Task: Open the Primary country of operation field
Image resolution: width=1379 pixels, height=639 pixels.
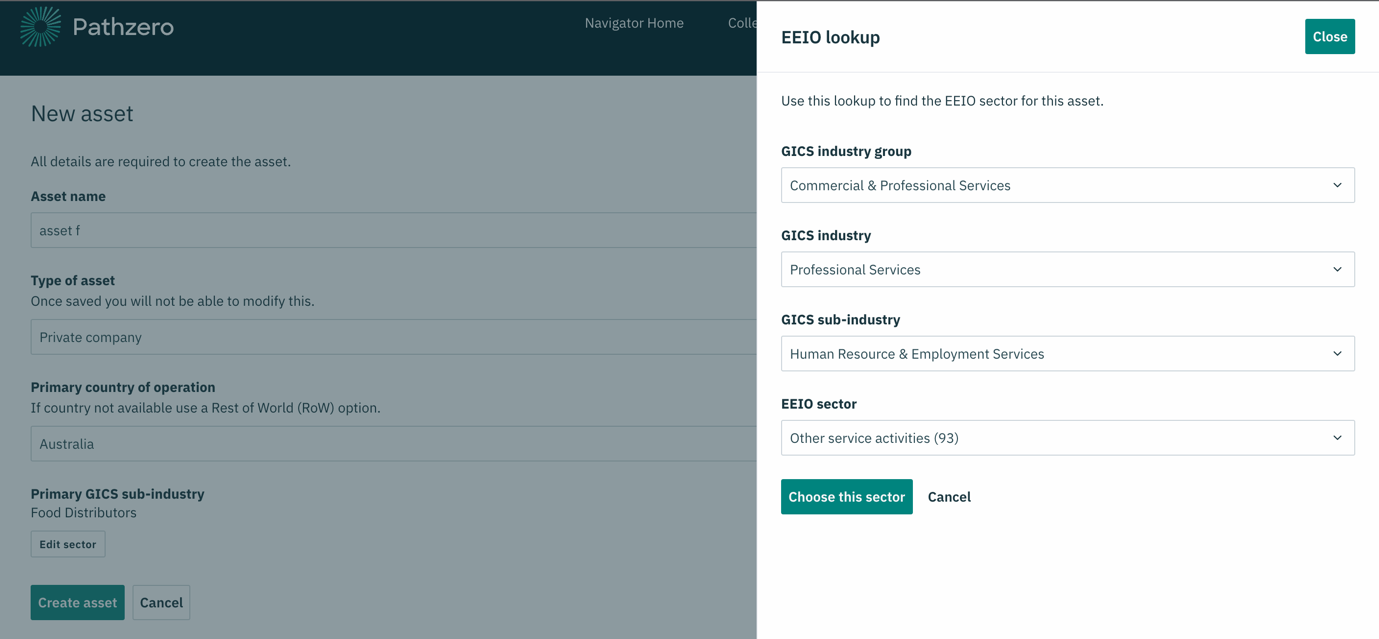Action: click(393, 444)
